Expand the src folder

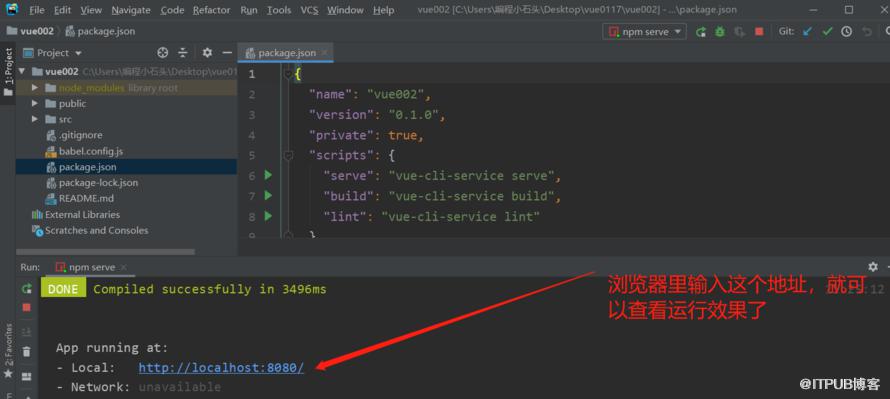[35, 119]
